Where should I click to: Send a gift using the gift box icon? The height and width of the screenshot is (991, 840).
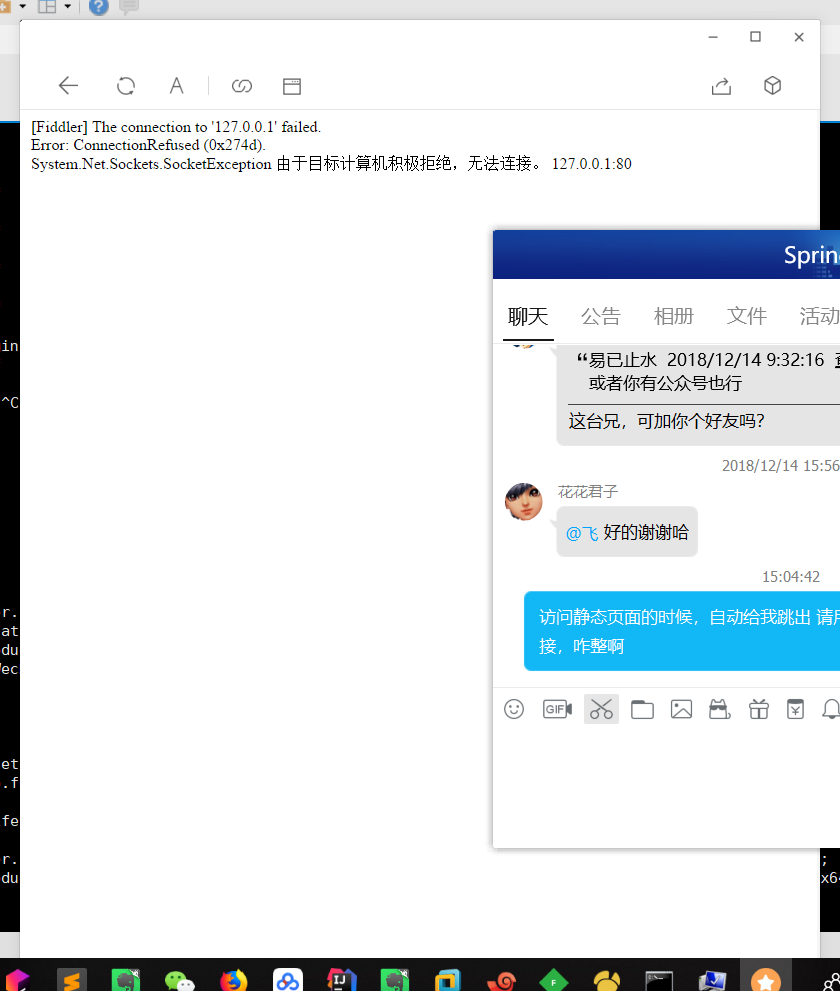758,709
